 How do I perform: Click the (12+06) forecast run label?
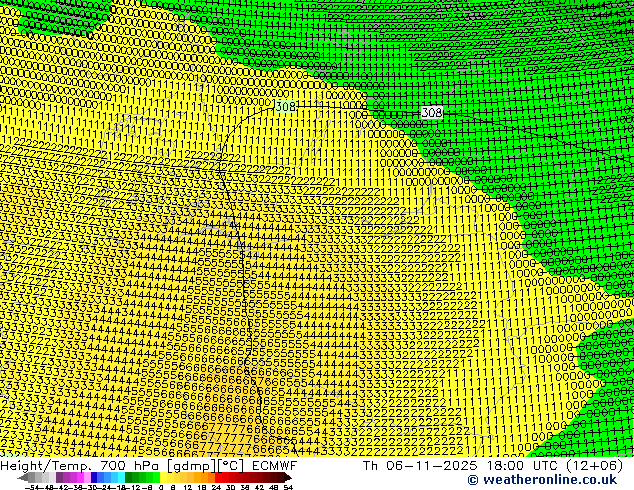pos(595,466)
